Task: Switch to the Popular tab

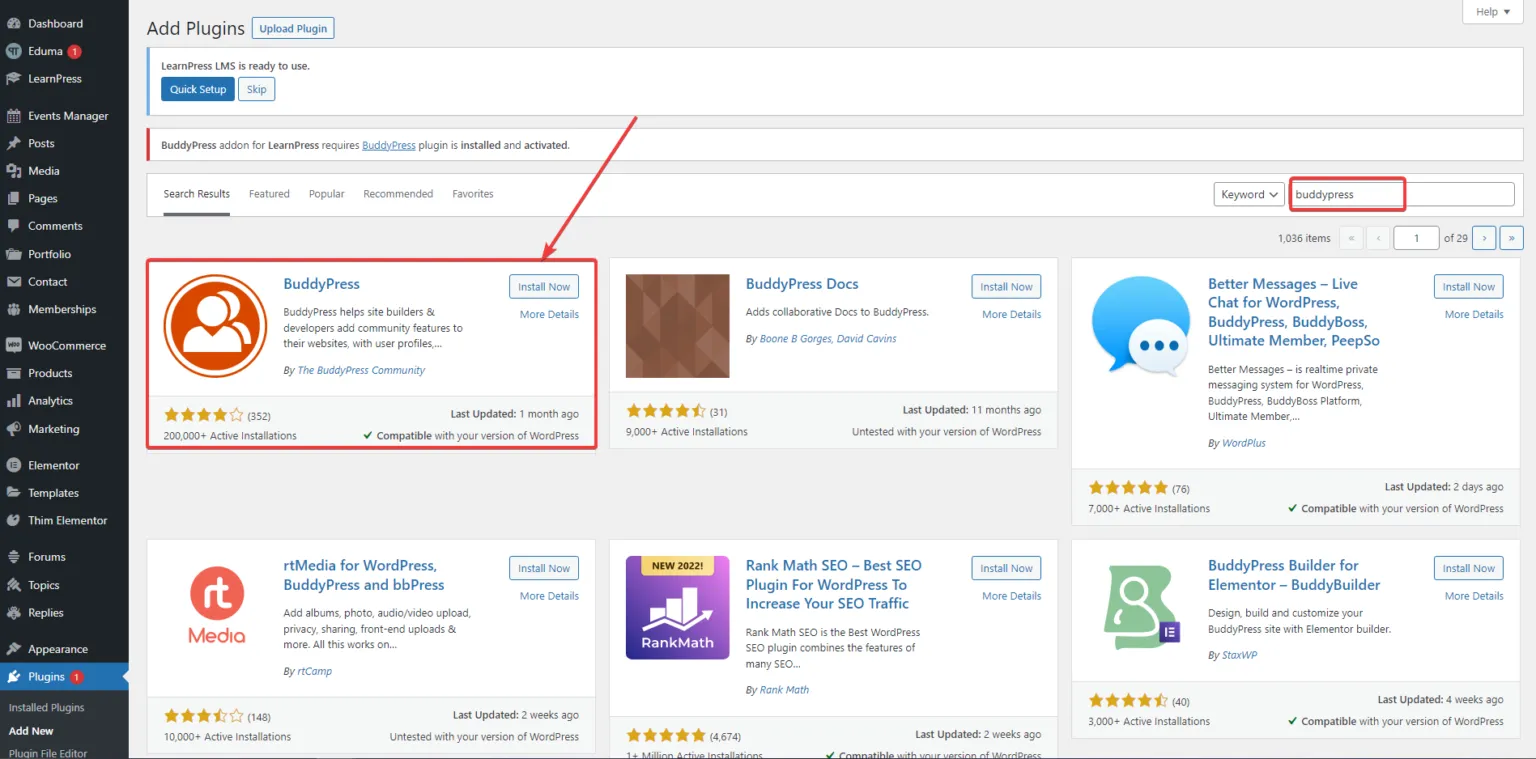Action: (326, 194)
